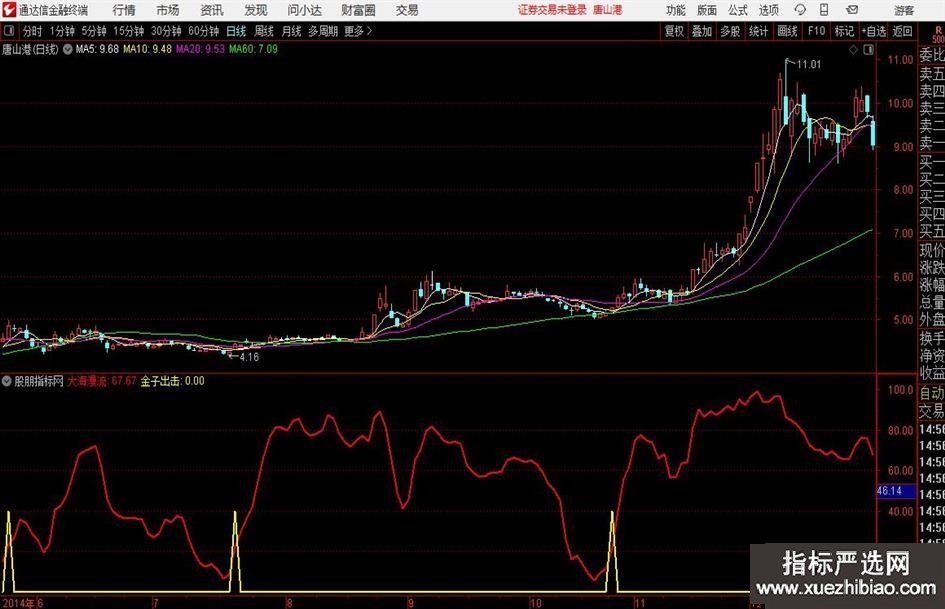Click the 11.01 high price marker
Image resolution: width=945 pixels, height=609 pixels.
click(x=809, y=64)
